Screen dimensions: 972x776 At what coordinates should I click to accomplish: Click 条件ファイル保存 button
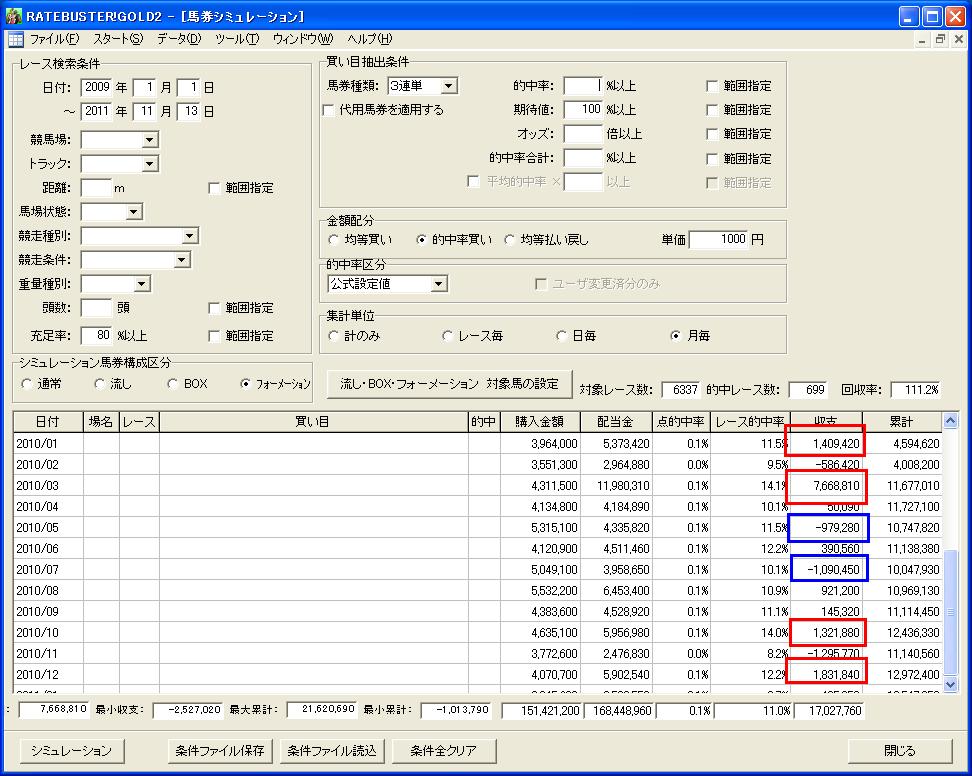[x=220, y=751]
